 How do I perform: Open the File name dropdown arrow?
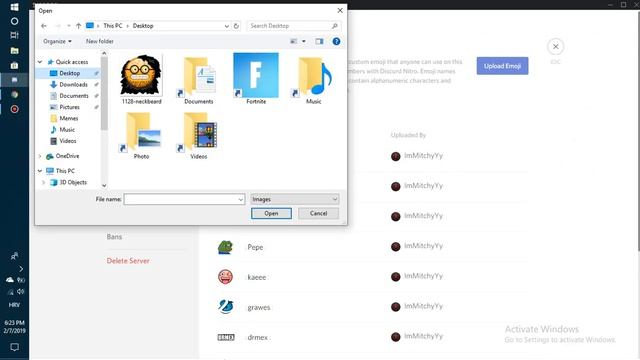(x=240, y=199)
